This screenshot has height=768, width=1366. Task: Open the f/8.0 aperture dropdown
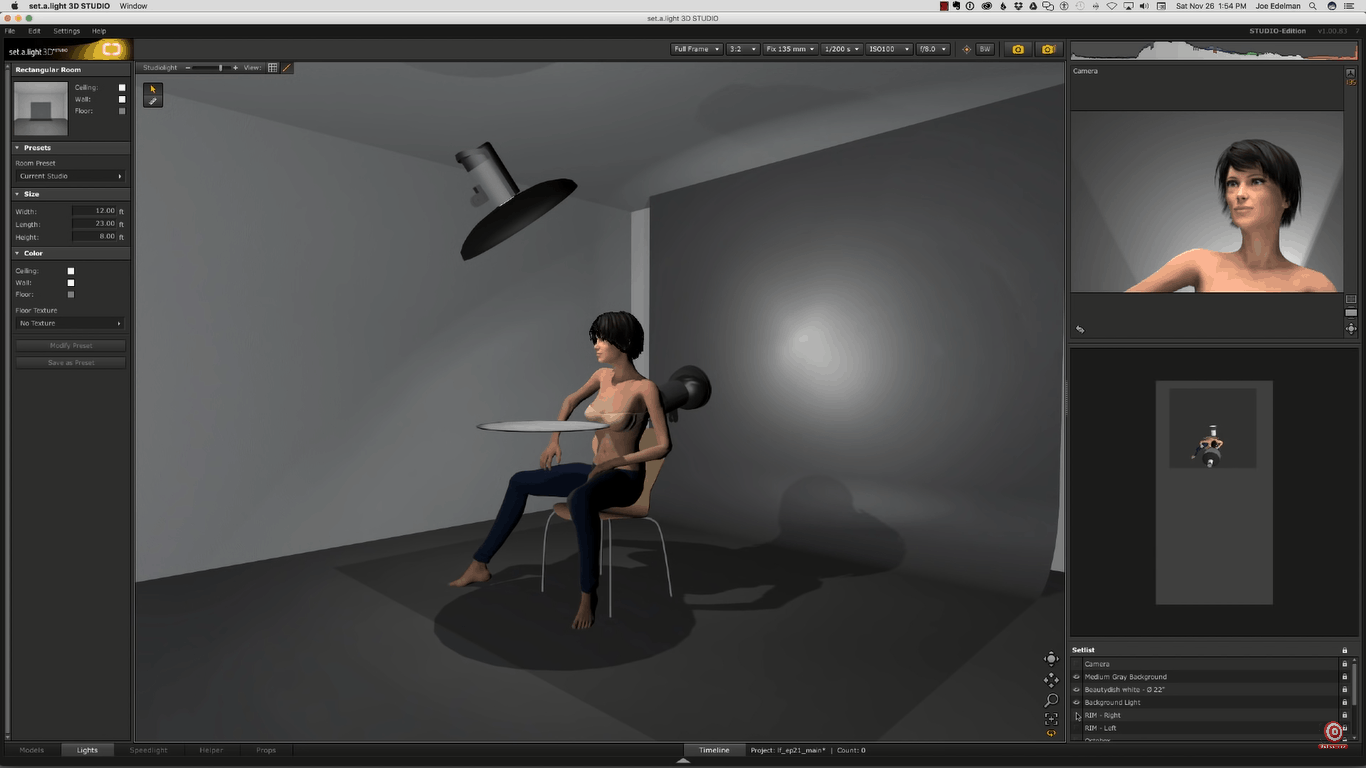click(x=931, y=49)
